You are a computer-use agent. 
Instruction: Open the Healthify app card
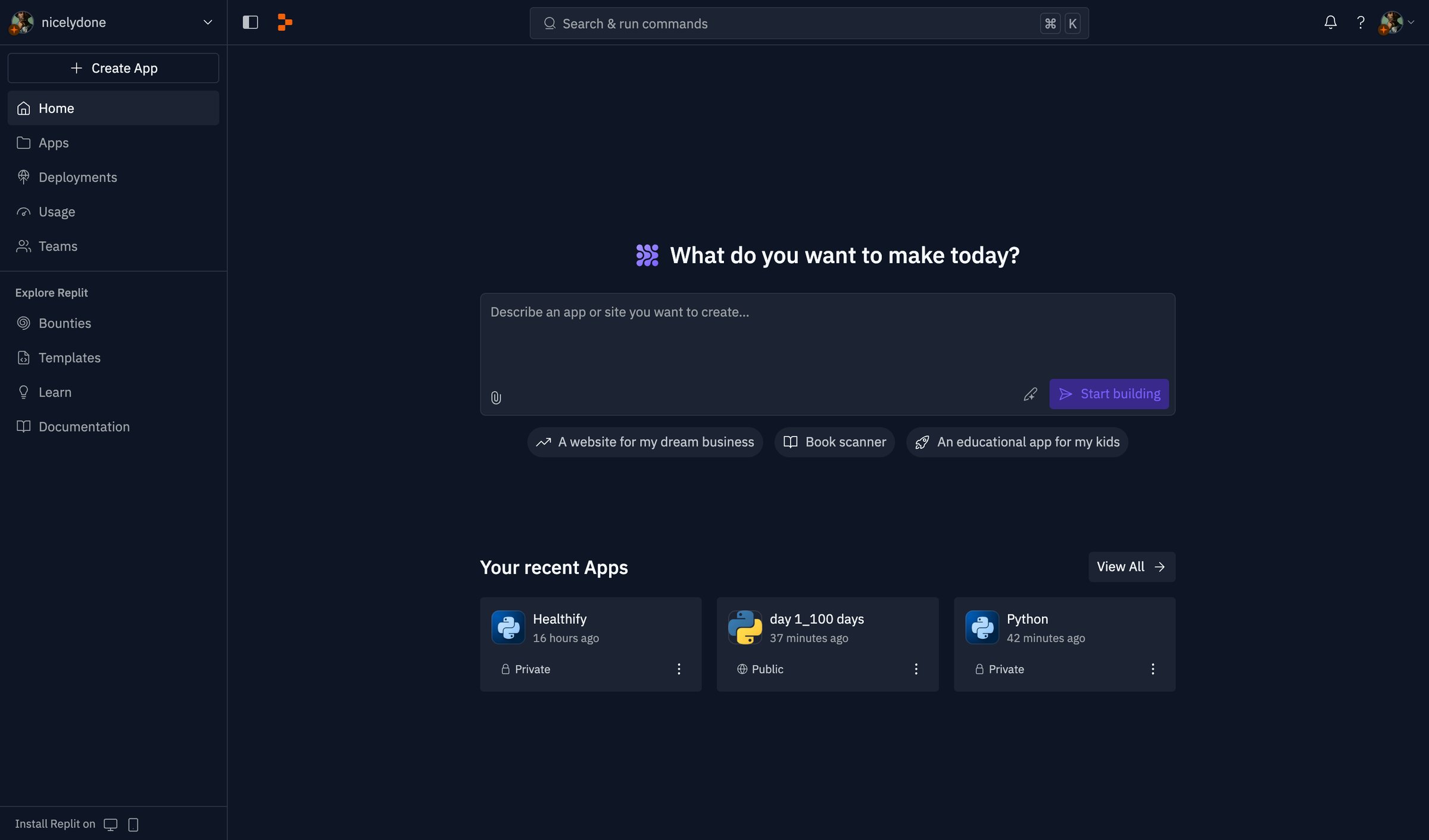(591, 644)
